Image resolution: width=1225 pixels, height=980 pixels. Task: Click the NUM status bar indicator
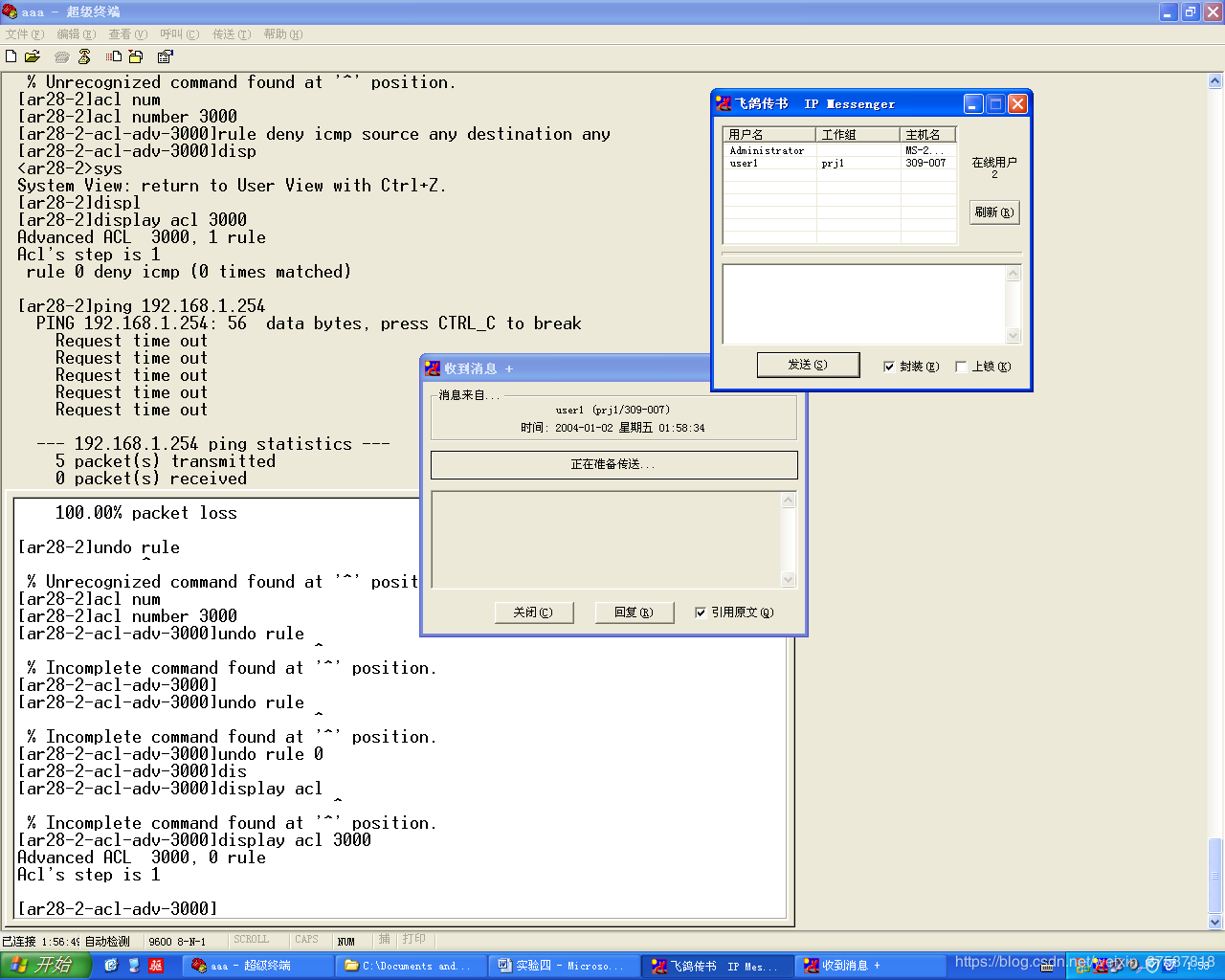[346, 942]
